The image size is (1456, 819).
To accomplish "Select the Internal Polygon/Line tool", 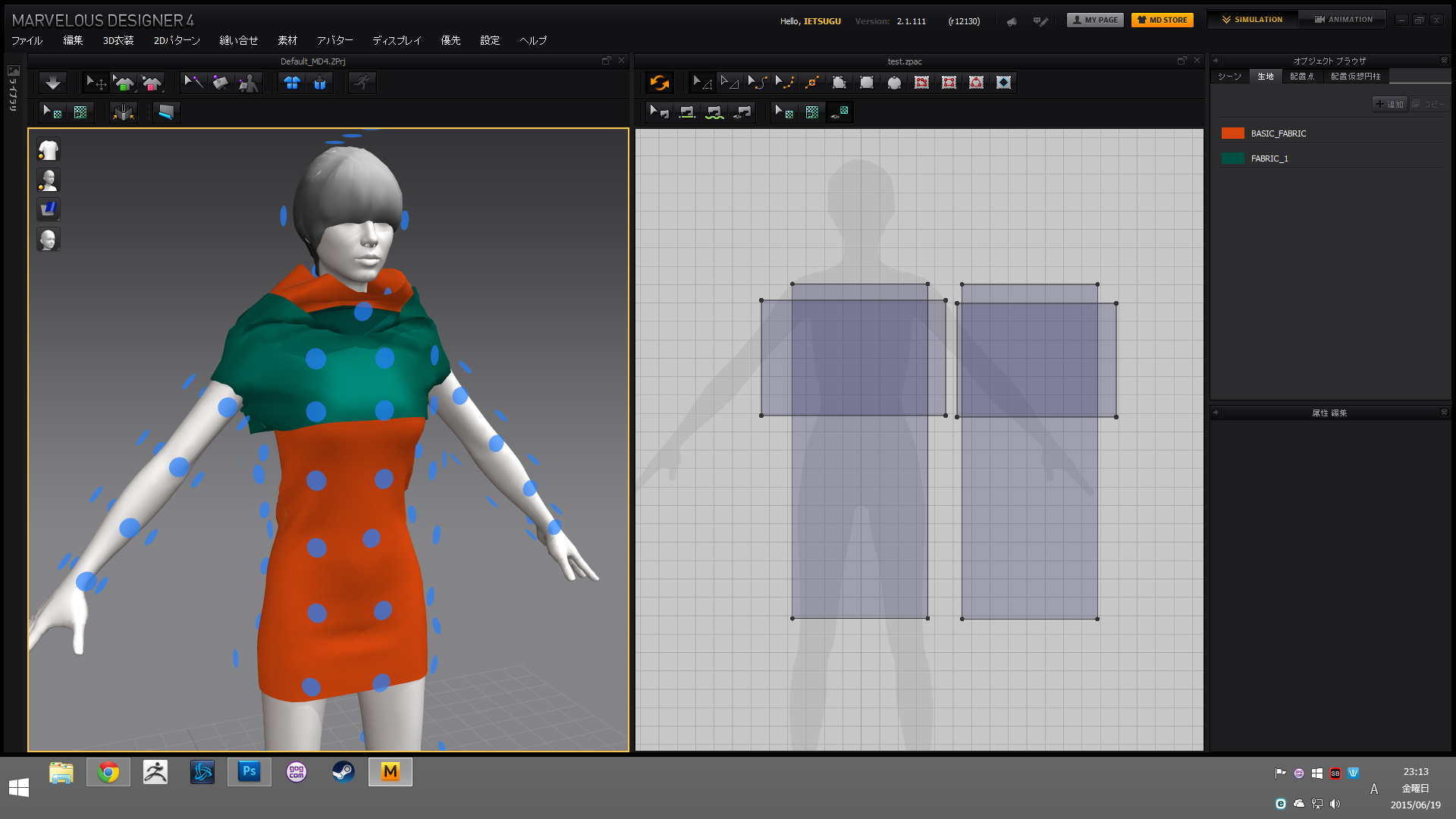I will [x=921, y=83].
